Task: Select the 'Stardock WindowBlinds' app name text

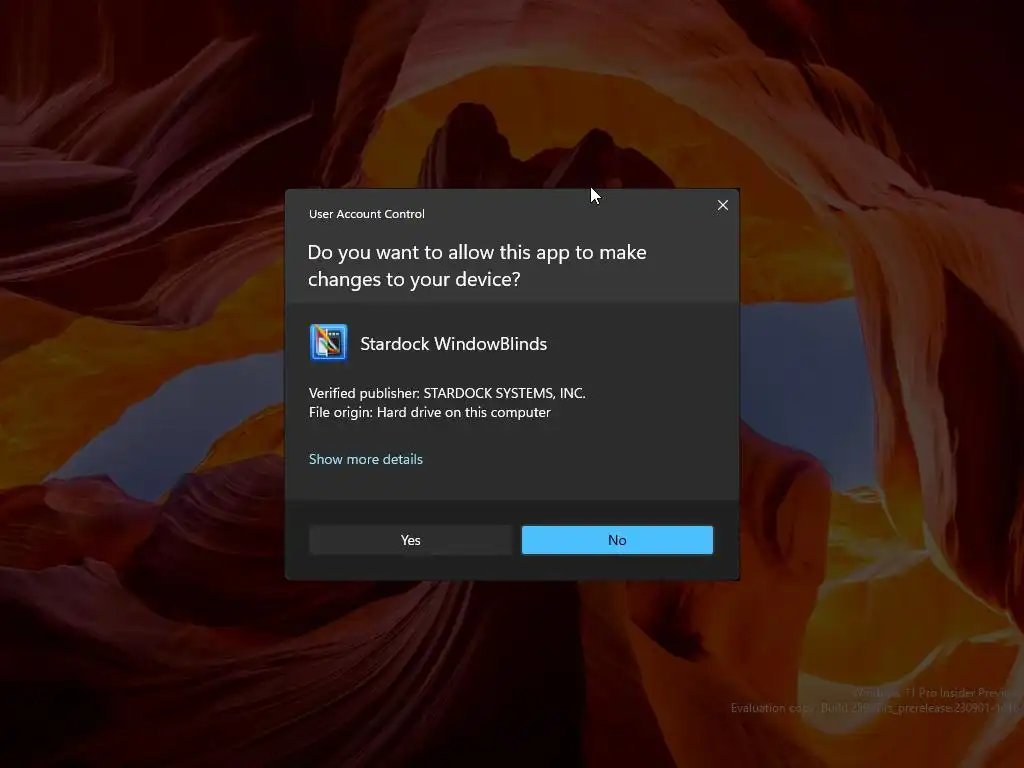Action: (454, 344)
